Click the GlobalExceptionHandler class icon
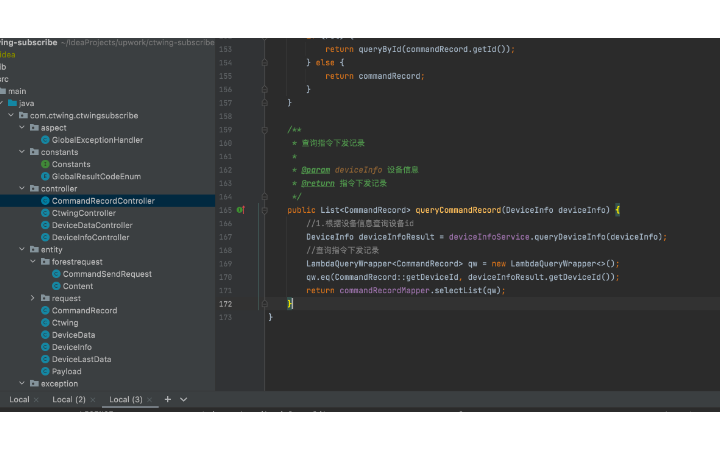 (45, 140)
